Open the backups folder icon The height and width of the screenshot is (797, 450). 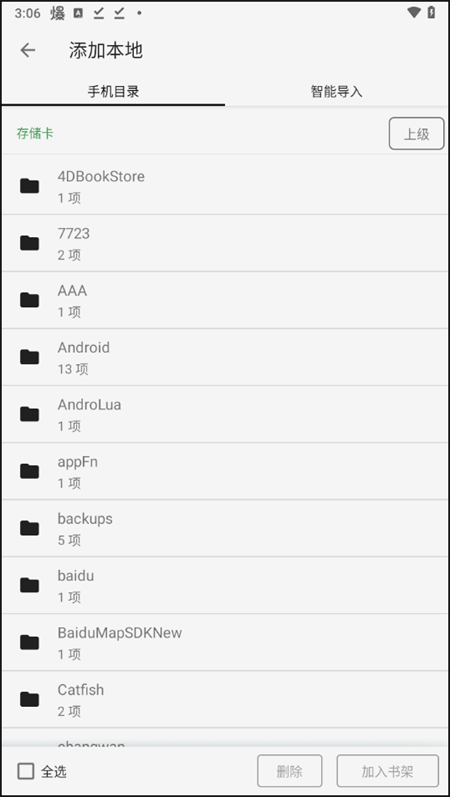(x=29, y=528)
